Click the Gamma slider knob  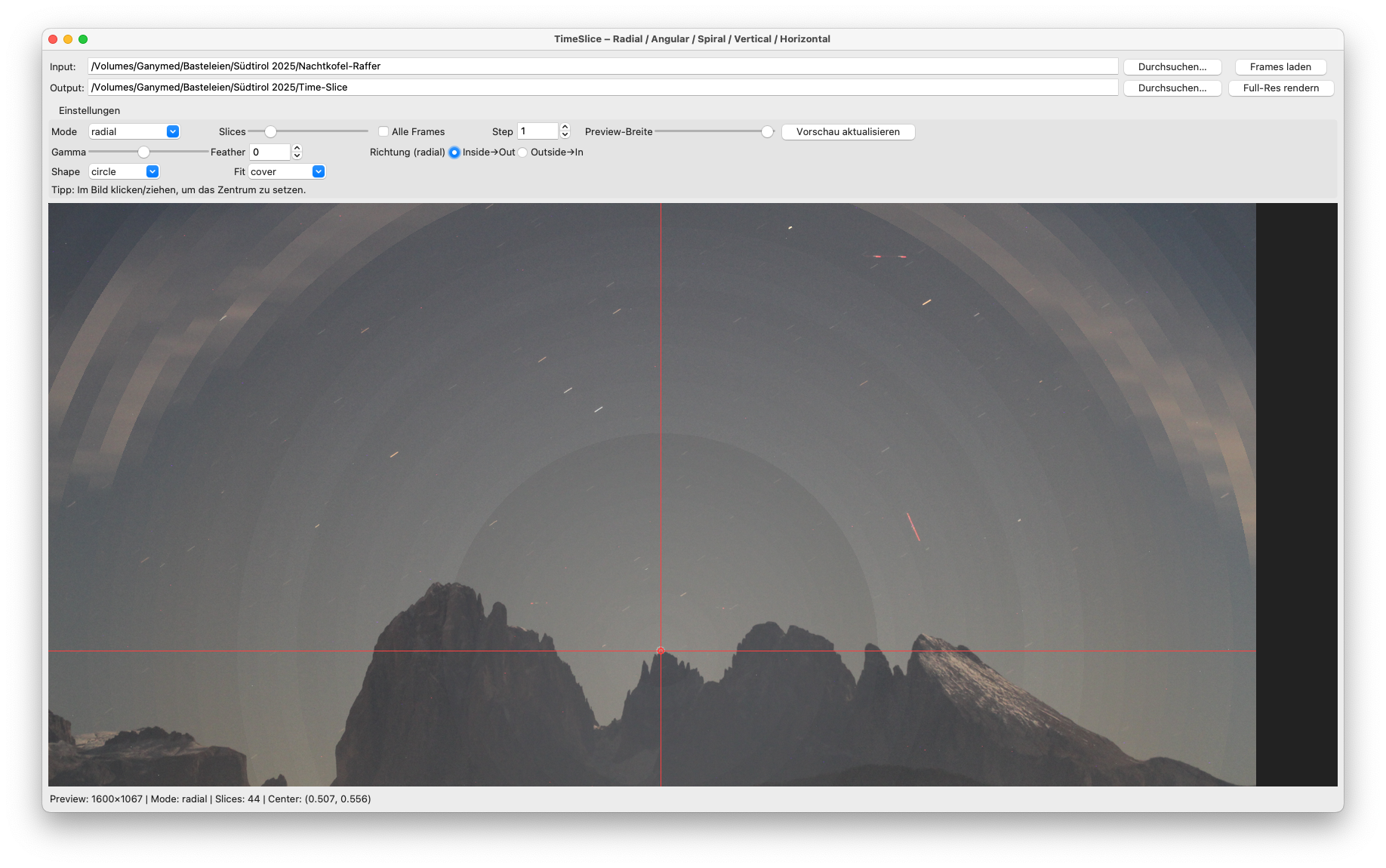click(143, 152)
